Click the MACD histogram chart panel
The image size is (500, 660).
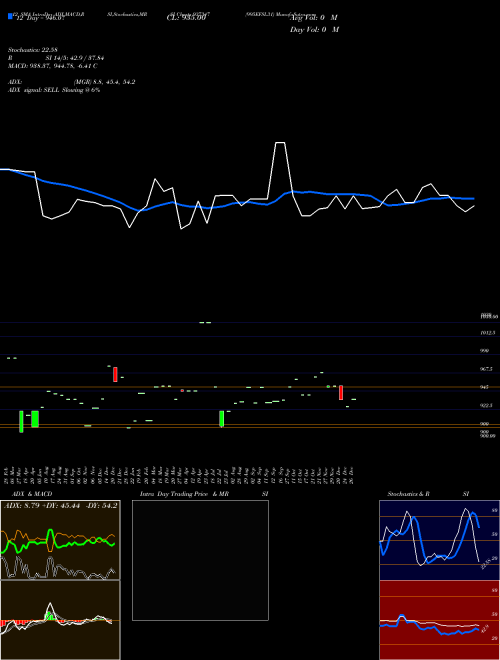pyautogui.click(x=60, y=620)
